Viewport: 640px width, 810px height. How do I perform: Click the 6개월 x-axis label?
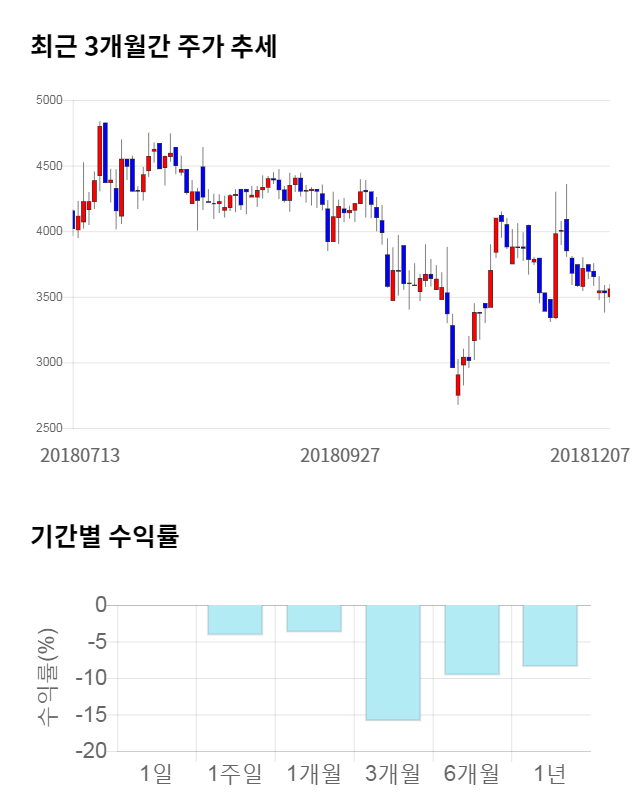471,773
